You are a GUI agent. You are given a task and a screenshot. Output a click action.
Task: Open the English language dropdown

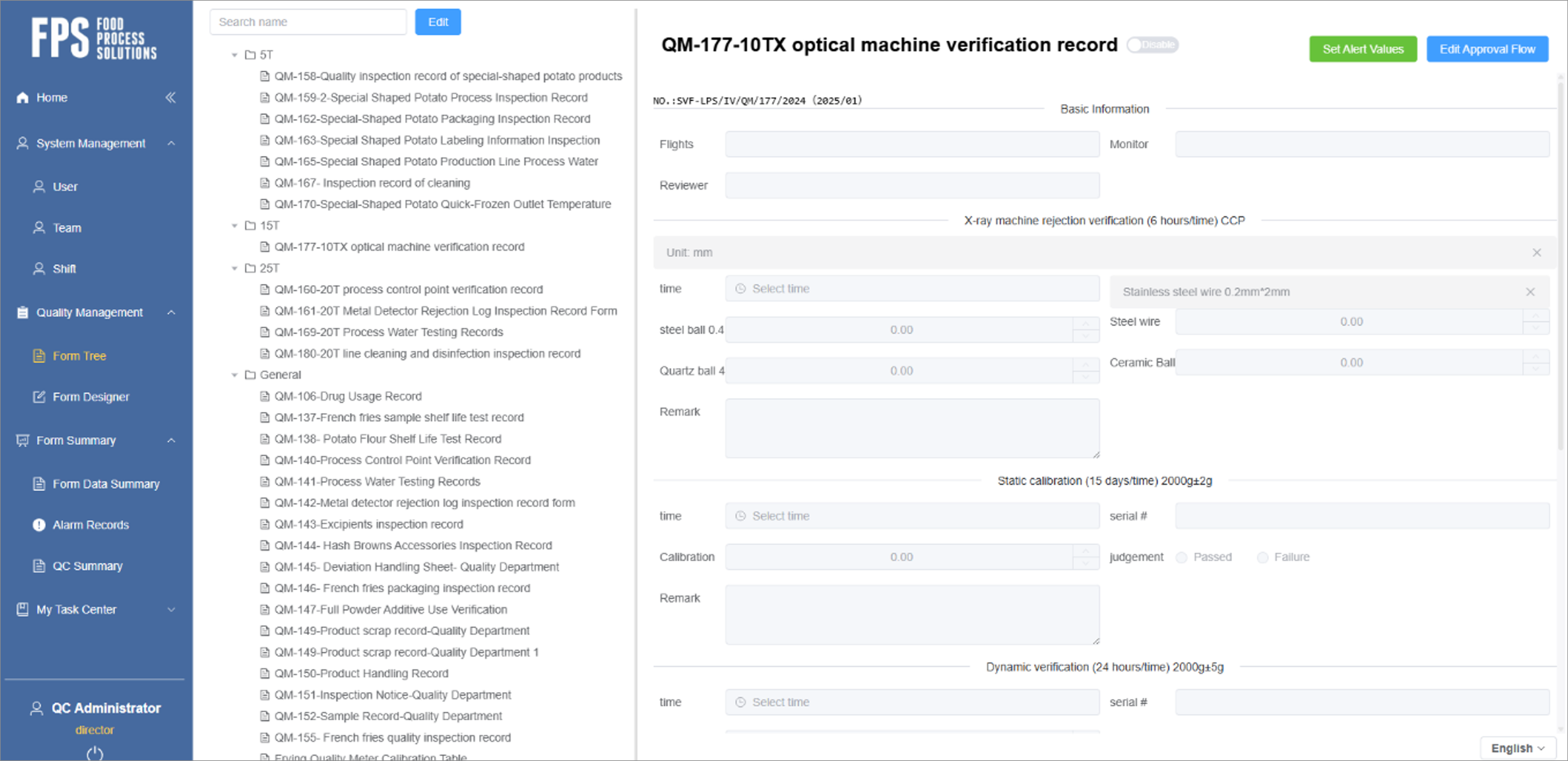[x=1517, y=748]
